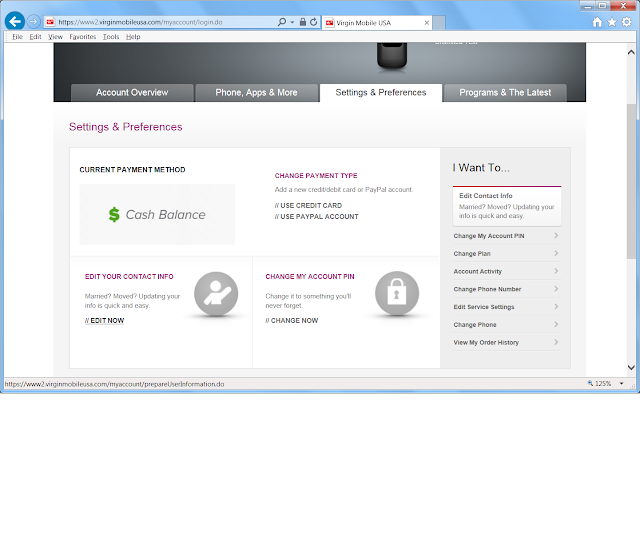Open the browser Home icon
This screenshot has width=640, height=533.
coord(597,22)
